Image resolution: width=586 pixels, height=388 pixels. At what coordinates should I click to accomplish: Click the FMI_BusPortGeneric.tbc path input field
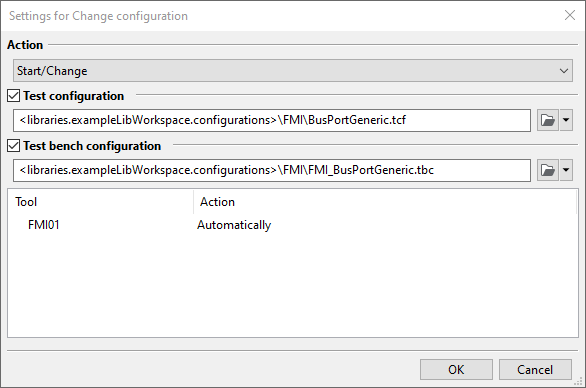(272, 170)
